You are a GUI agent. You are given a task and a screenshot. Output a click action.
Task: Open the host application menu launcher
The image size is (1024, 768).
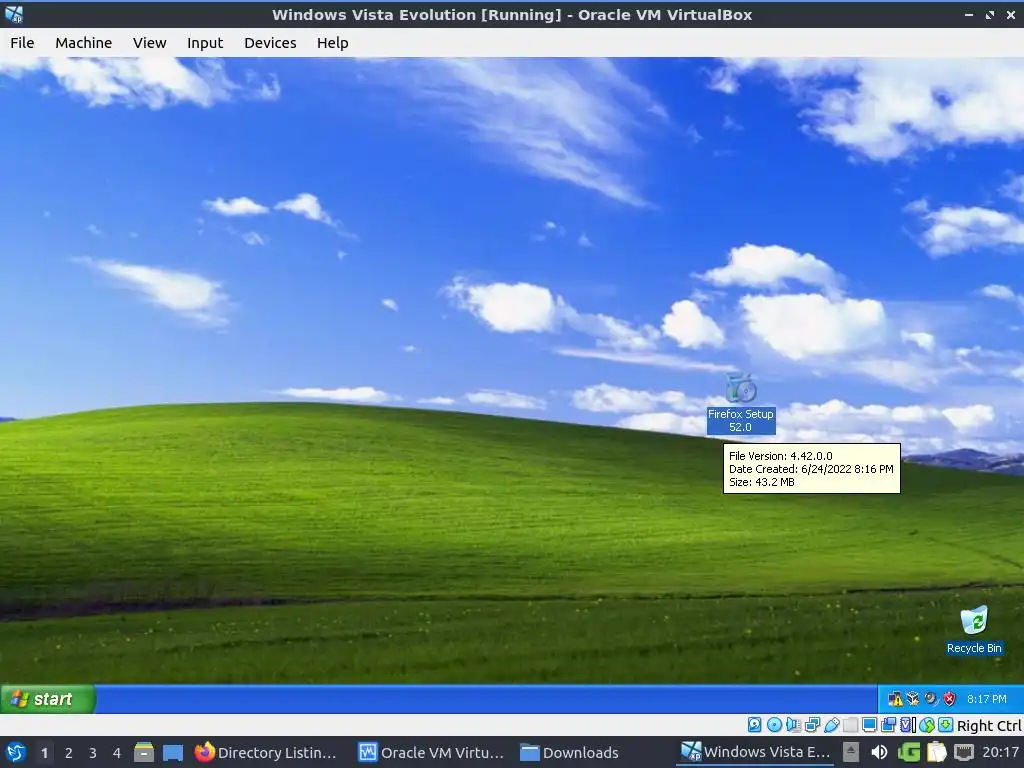click(16, 752)
